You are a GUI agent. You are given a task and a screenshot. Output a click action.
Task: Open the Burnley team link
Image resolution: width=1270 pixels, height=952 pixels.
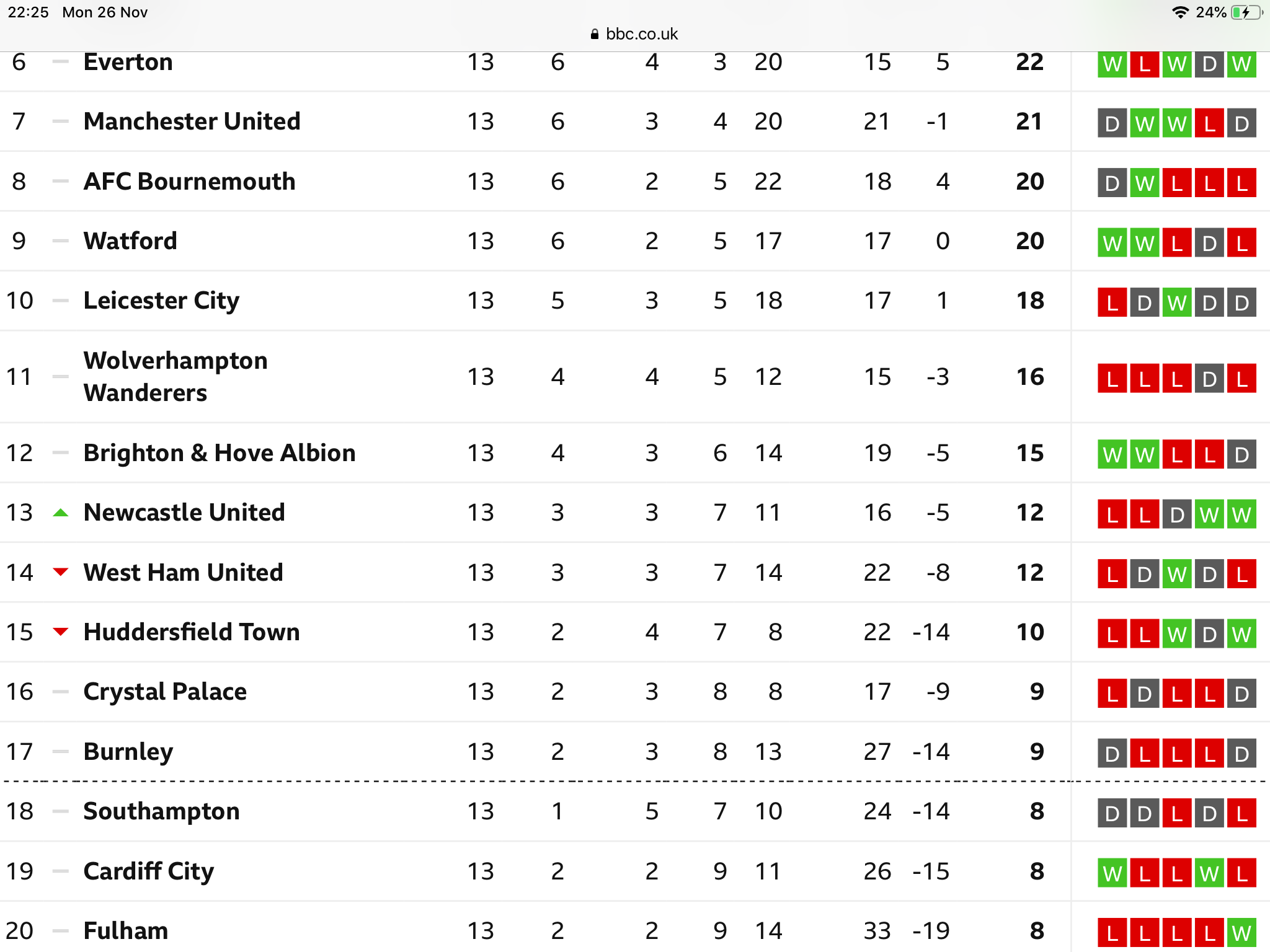tap(128, 752)
